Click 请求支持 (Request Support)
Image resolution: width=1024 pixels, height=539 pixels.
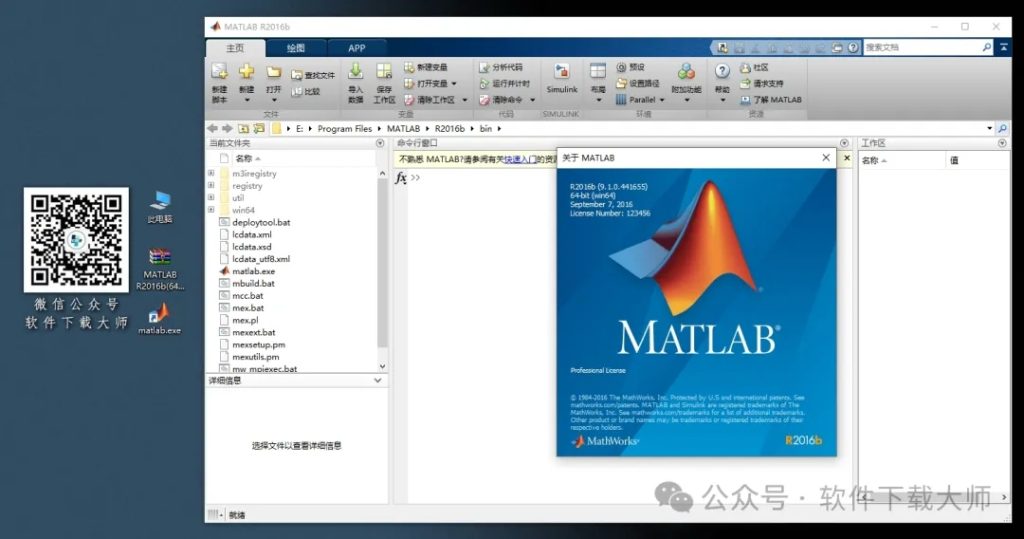[x=761, y=84]
